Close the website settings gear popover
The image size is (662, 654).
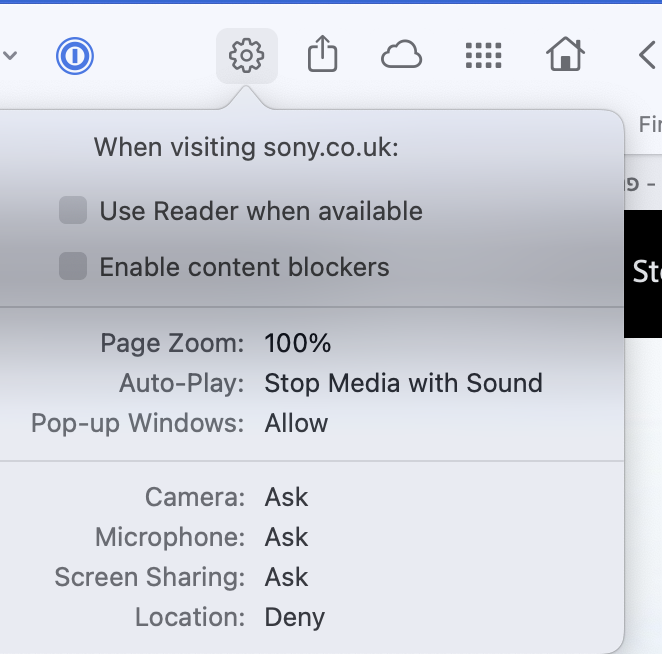click(x=246, y=56)
